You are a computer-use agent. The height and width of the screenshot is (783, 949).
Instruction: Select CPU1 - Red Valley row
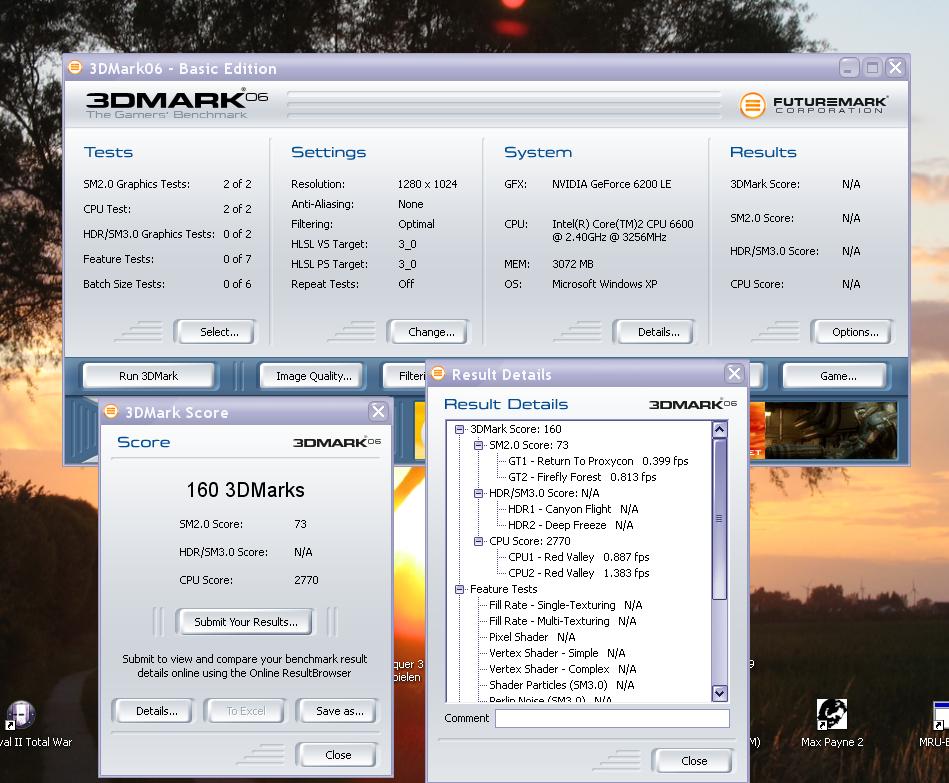(579, 557)
